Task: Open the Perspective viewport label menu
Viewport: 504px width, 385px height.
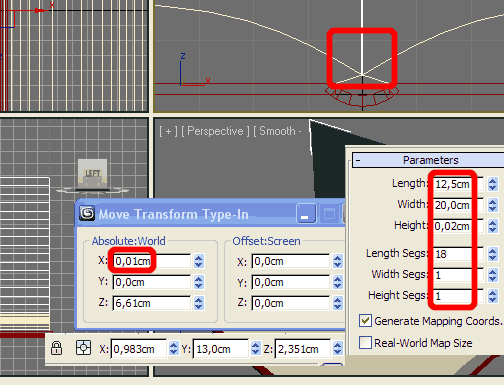Action: tap(215, 131)
